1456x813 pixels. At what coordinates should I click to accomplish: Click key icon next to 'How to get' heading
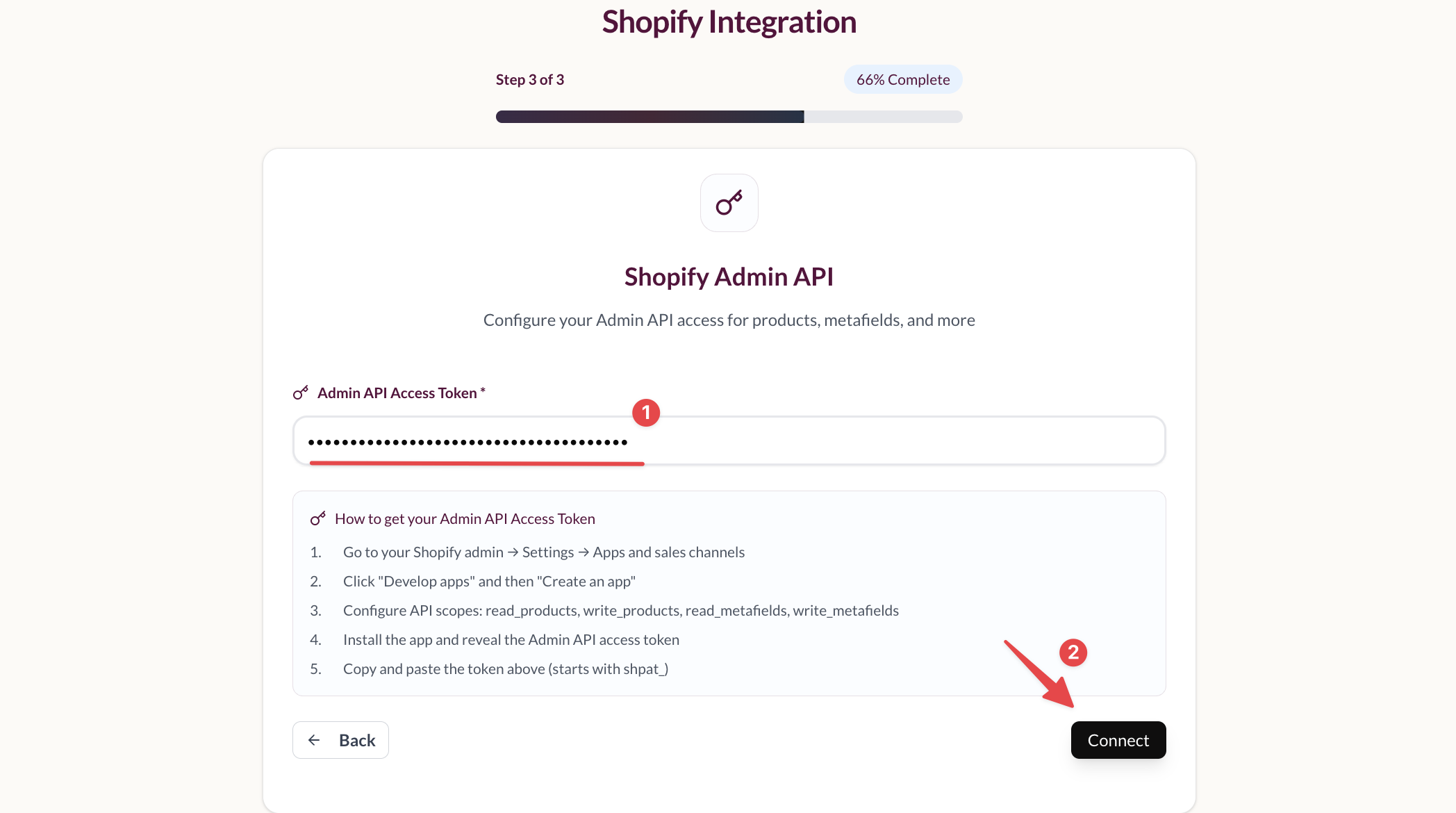[317, 519]
